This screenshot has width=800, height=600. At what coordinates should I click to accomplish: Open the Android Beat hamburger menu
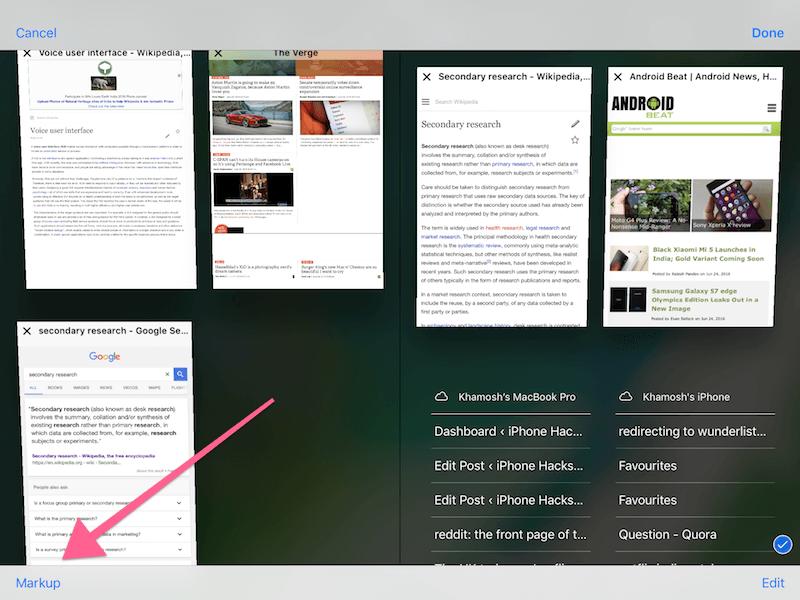pos(772,108)
